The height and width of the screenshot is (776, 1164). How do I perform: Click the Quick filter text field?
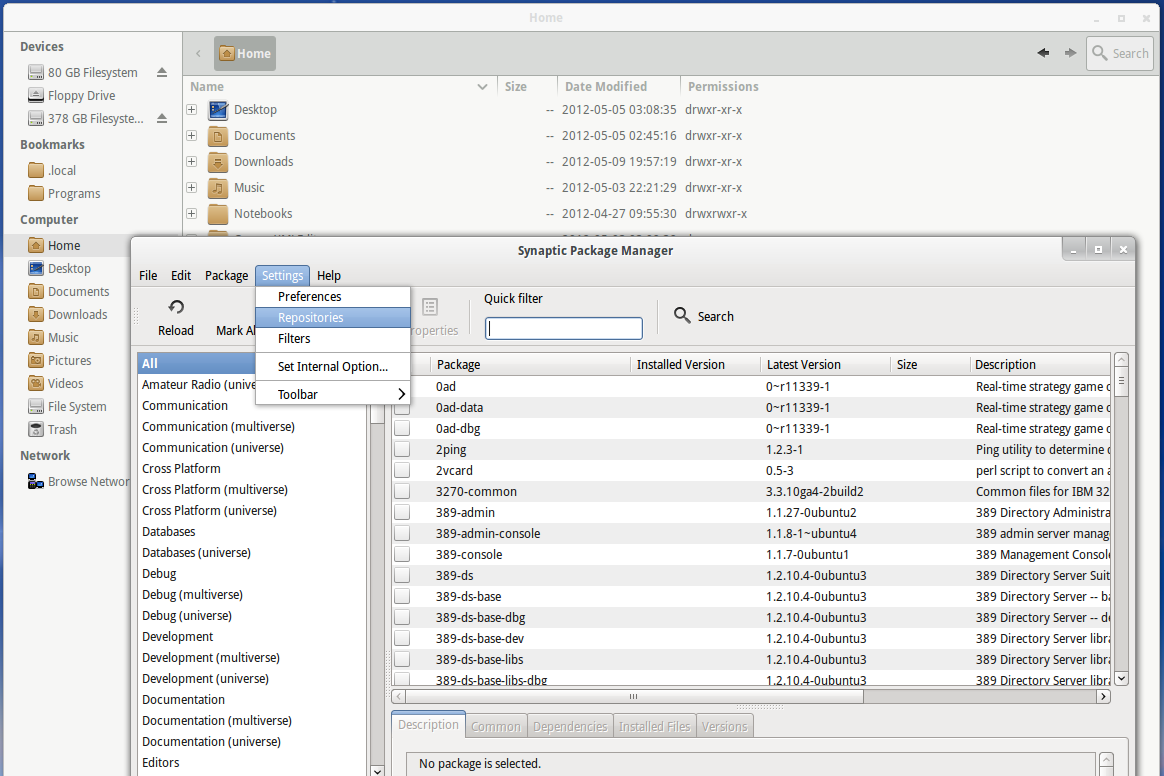tap(563, 328)
